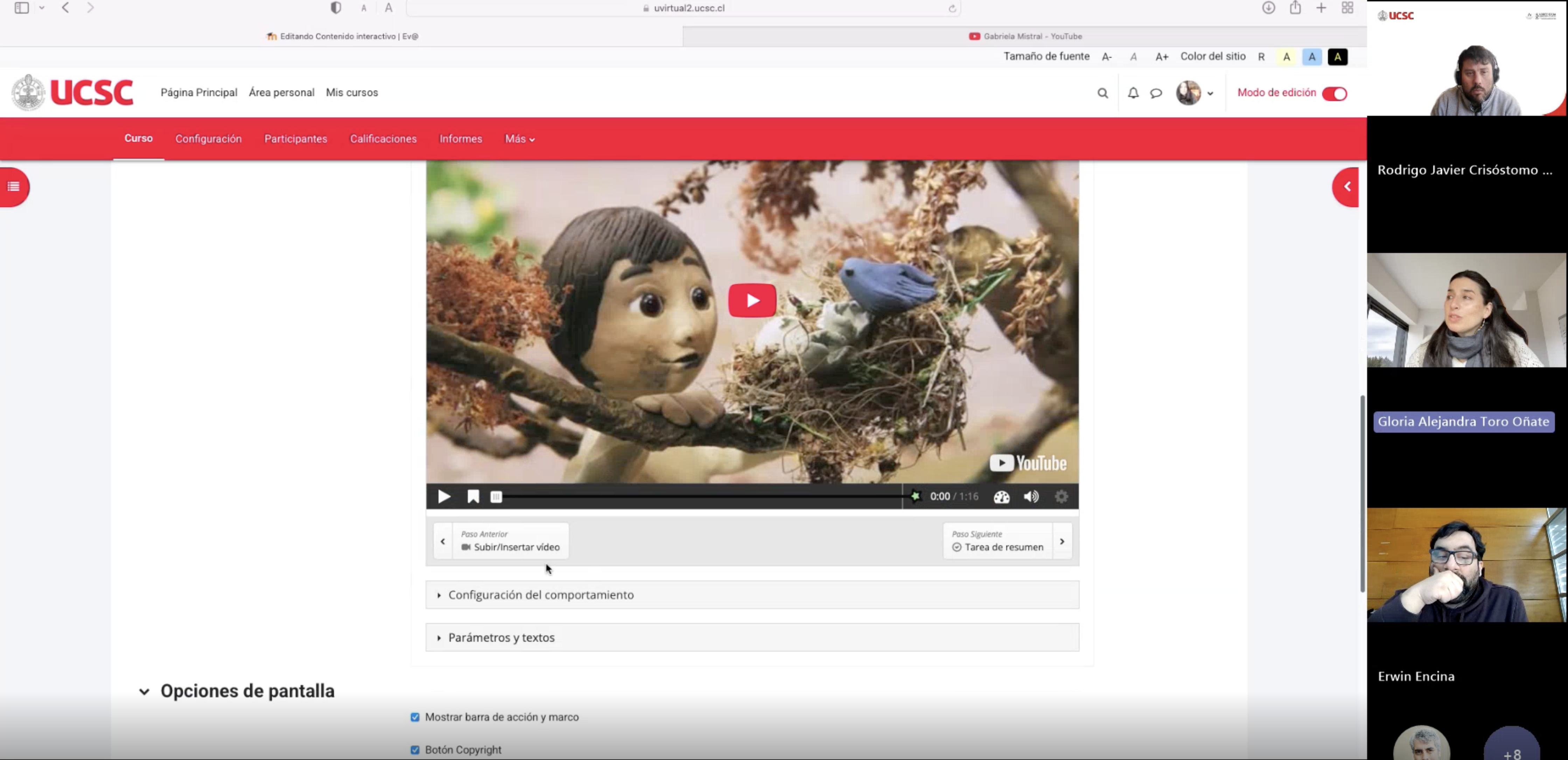
Task: Open browser downloads icon
Action: coord(1268,8)
